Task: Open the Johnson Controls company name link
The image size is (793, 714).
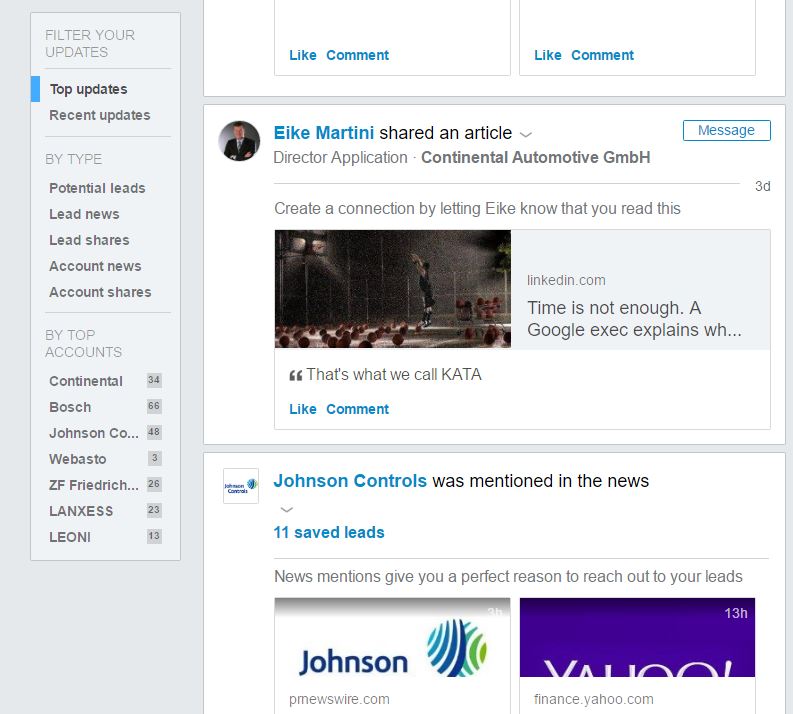Action: tap(350, 481)
